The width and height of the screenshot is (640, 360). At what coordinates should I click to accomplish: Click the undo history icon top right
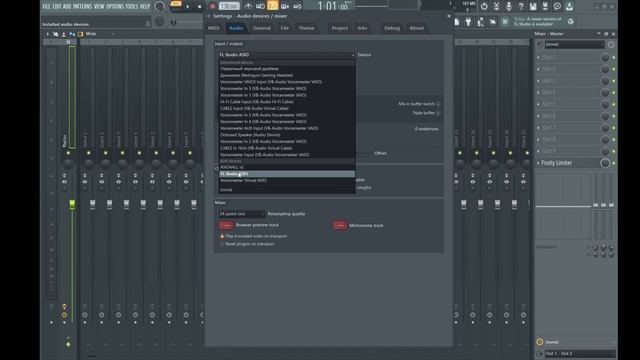[484, 6]
